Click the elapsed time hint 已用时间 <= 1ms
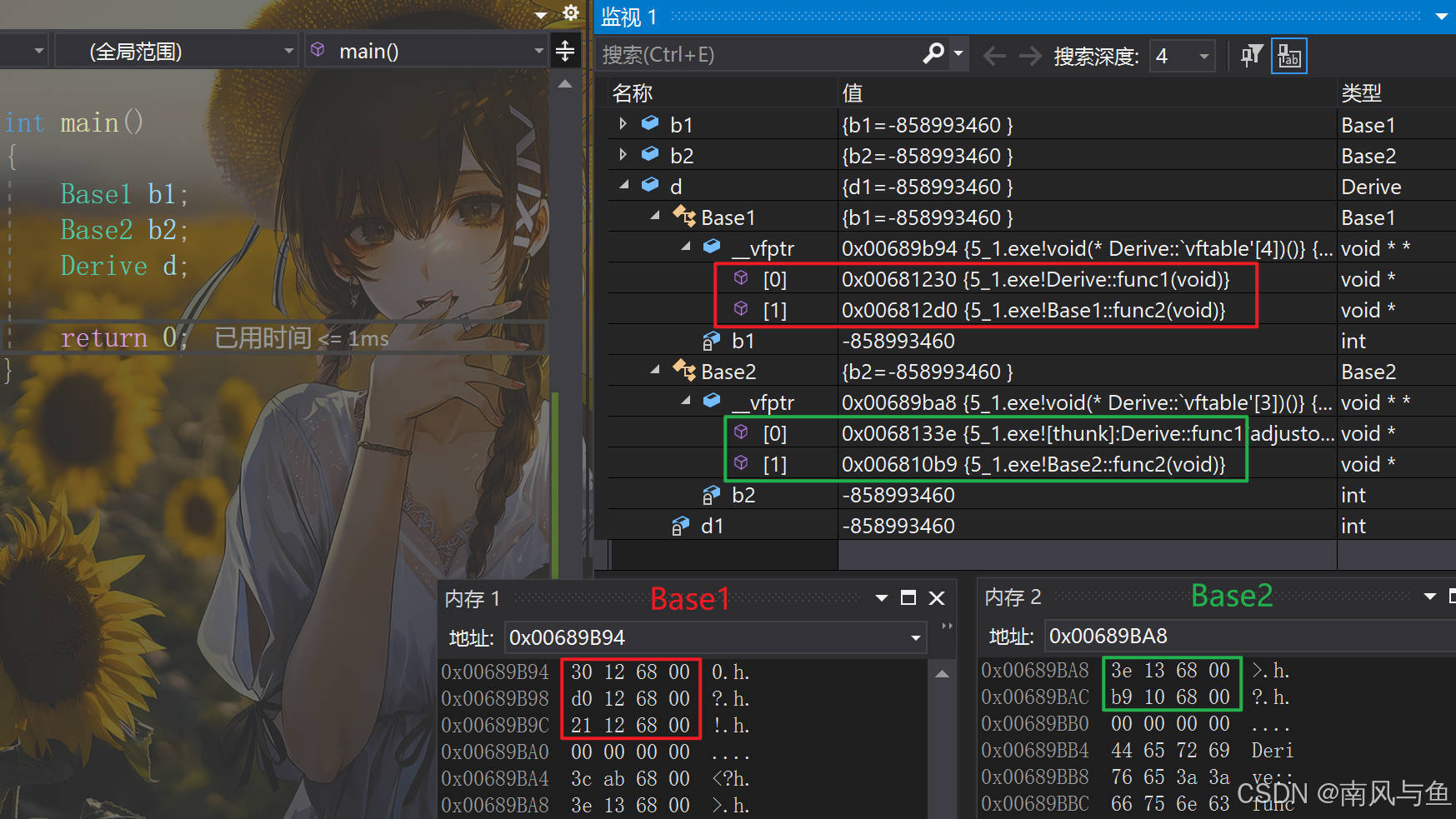The width and height of the screenshot is (1456, 819). tap(302, 338)
